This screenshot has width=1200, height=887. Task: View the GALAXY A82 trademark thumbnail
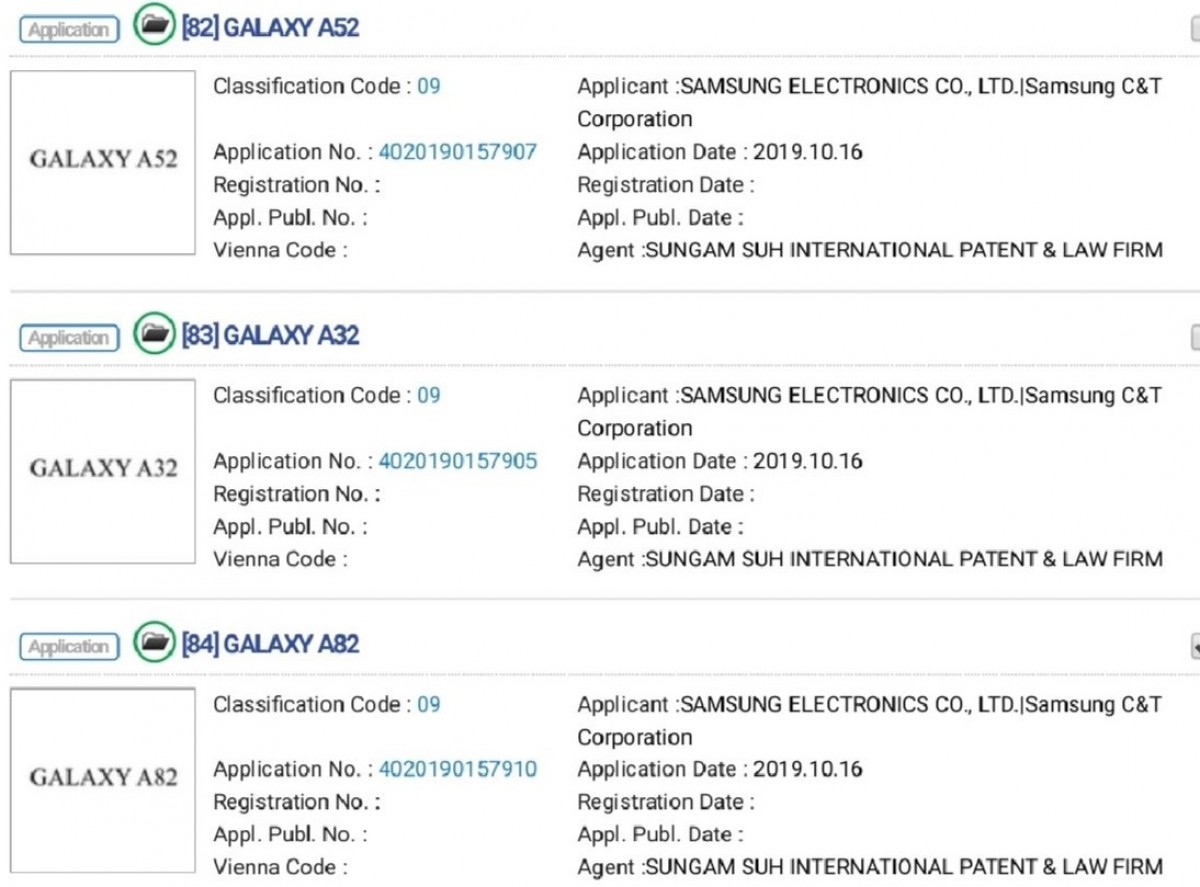103,779
